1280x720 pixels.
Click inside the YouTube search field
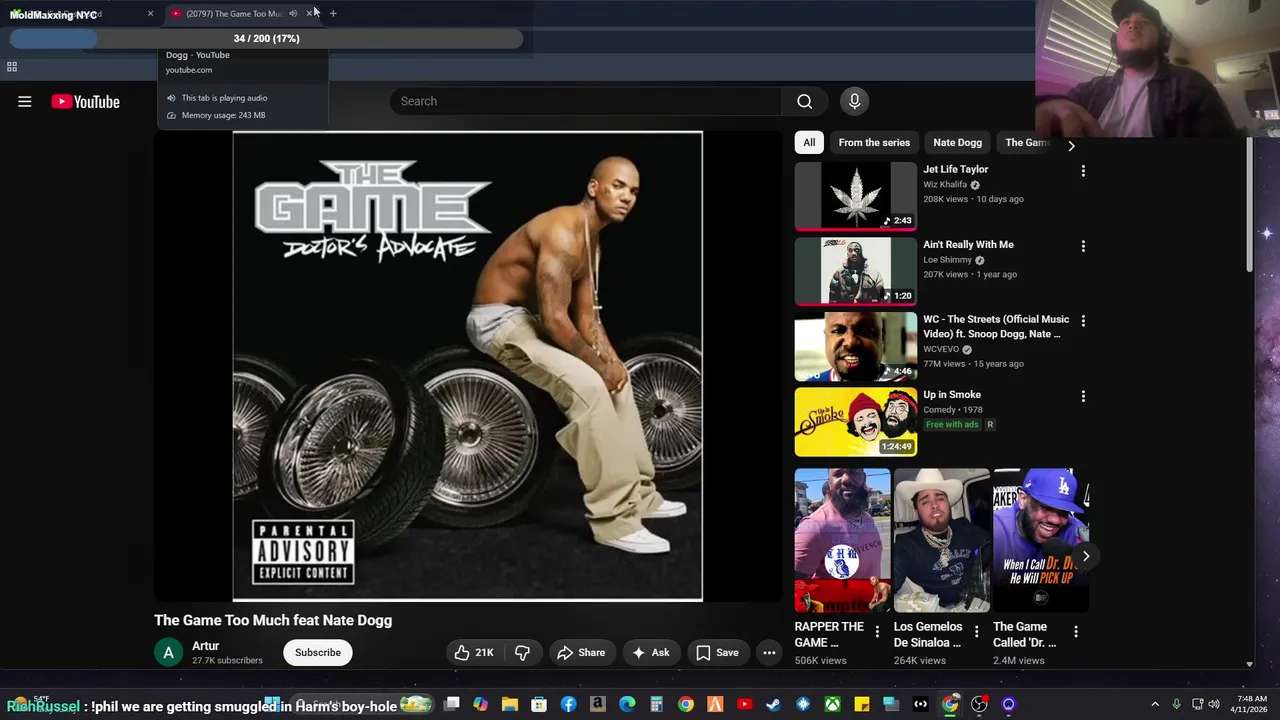pos(586,101)
